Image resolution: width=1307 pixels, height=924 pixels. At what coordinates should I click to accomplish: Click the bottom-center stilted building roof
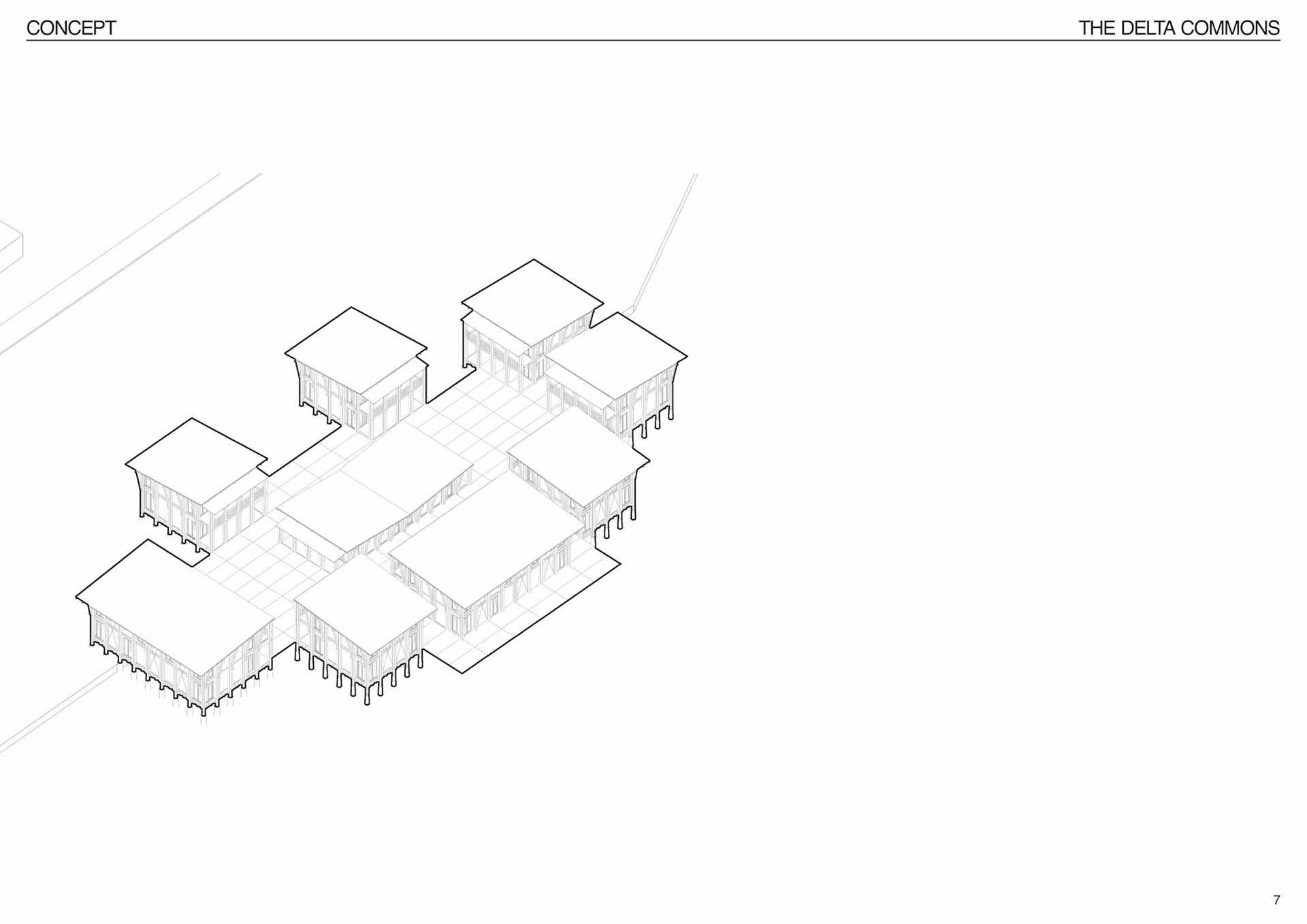coord(364,606)
